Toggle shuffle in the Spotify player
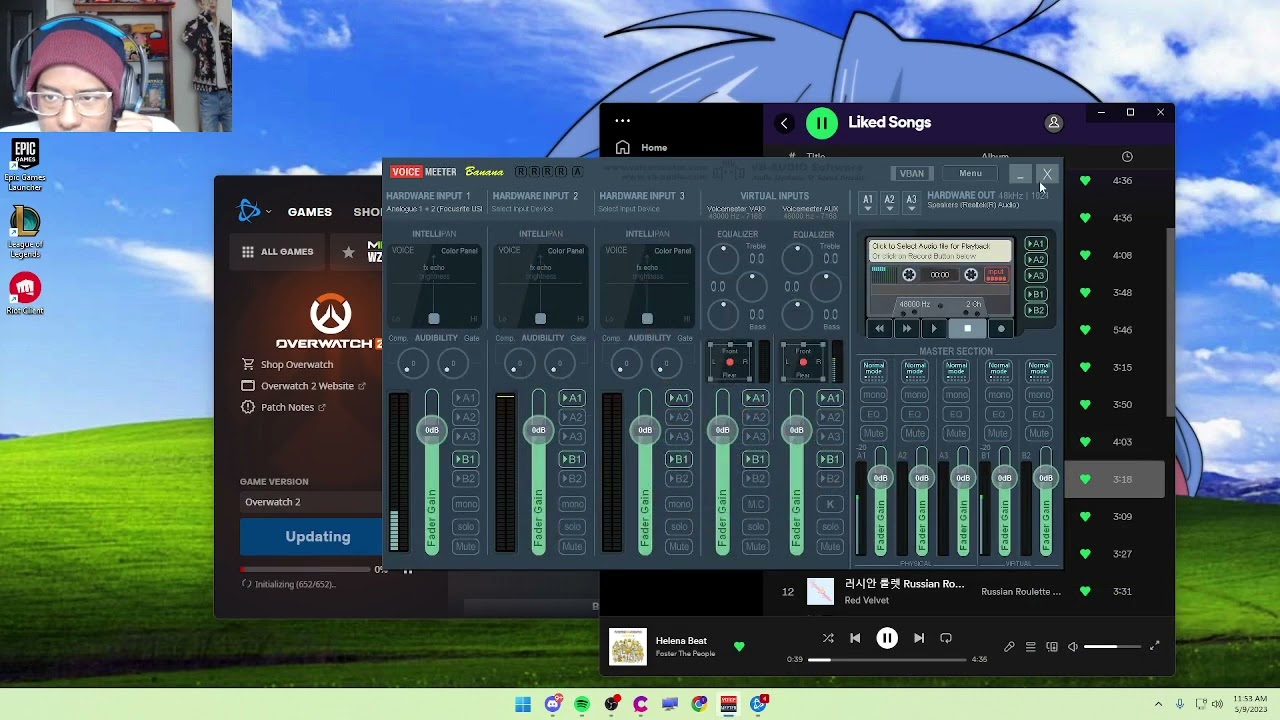Viewport: 1280px width, 720px height. point(828,638)
